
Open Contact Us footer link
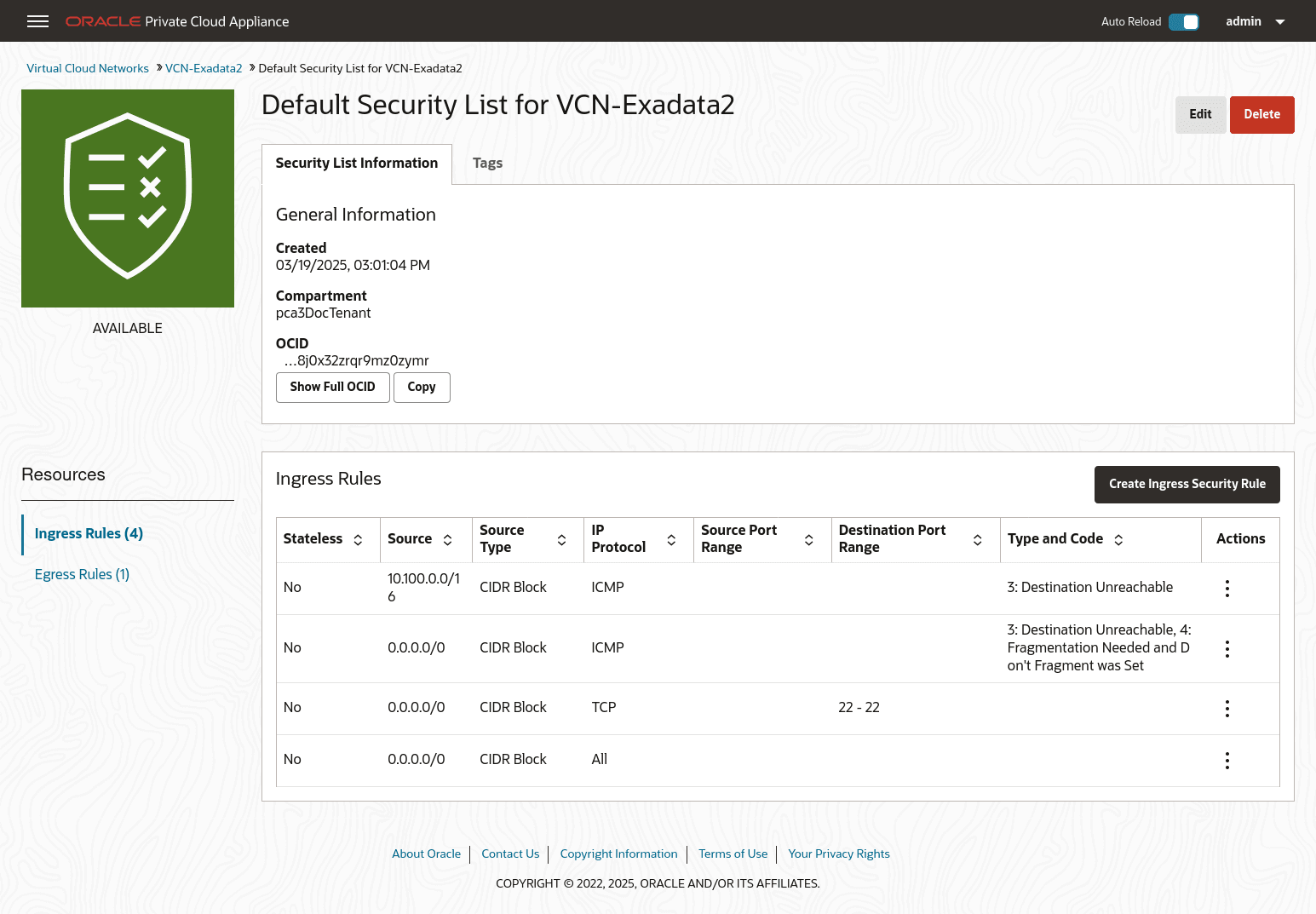[510, 854]
